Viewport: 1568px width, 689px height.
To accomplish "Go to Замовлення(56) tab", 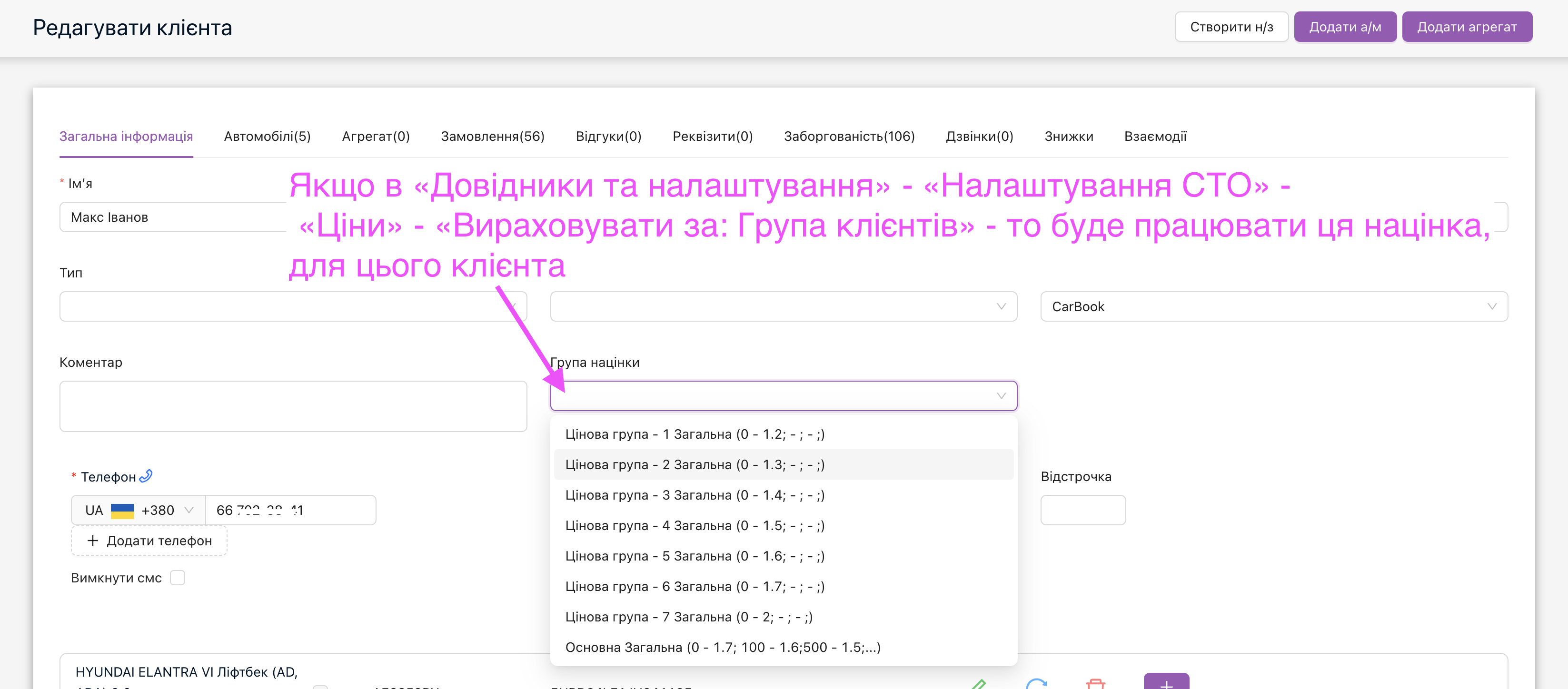I will 492,137.
